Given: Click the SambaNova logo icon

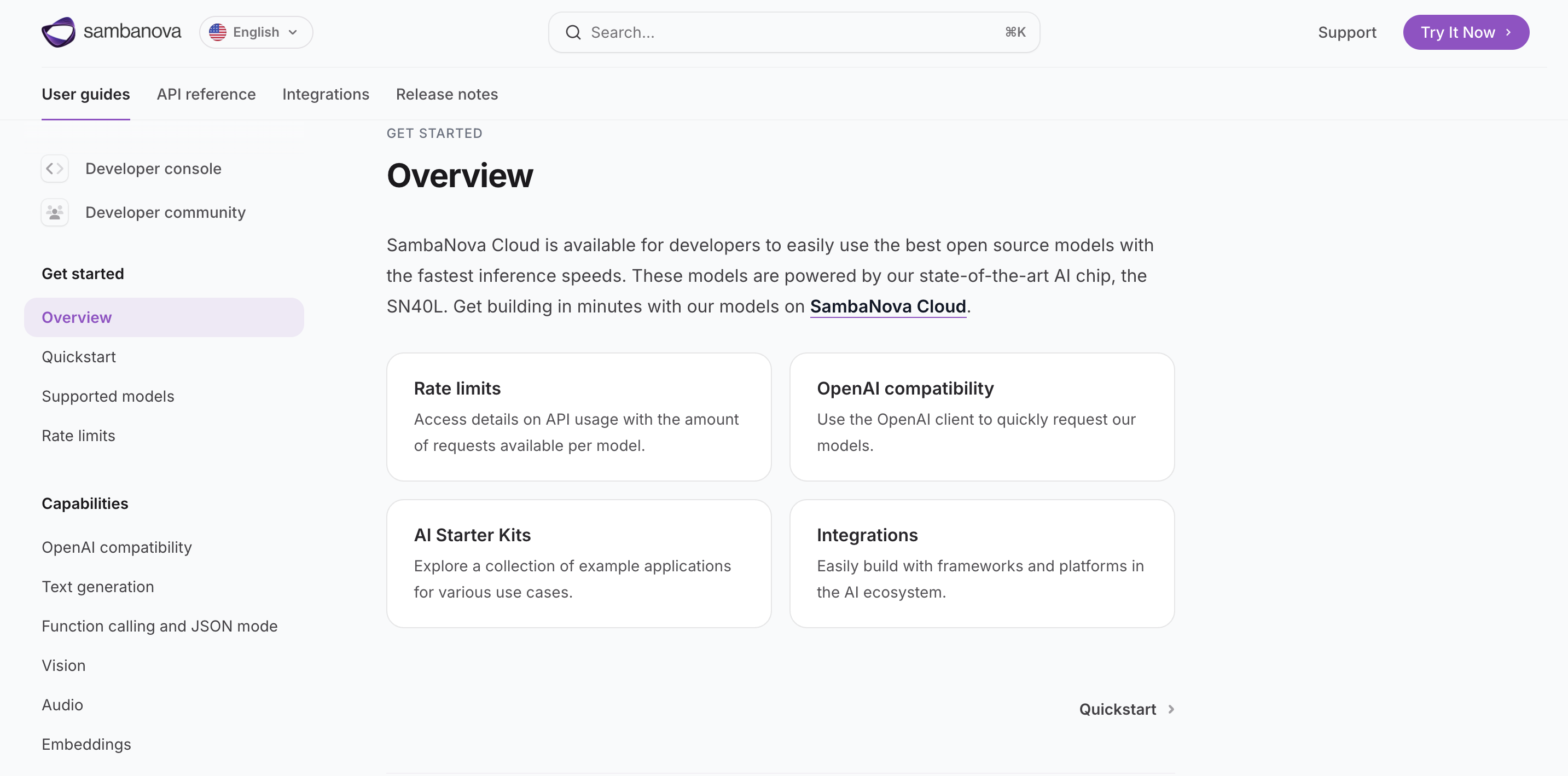Looking at the screenshot, I should [x=59, y=32].
